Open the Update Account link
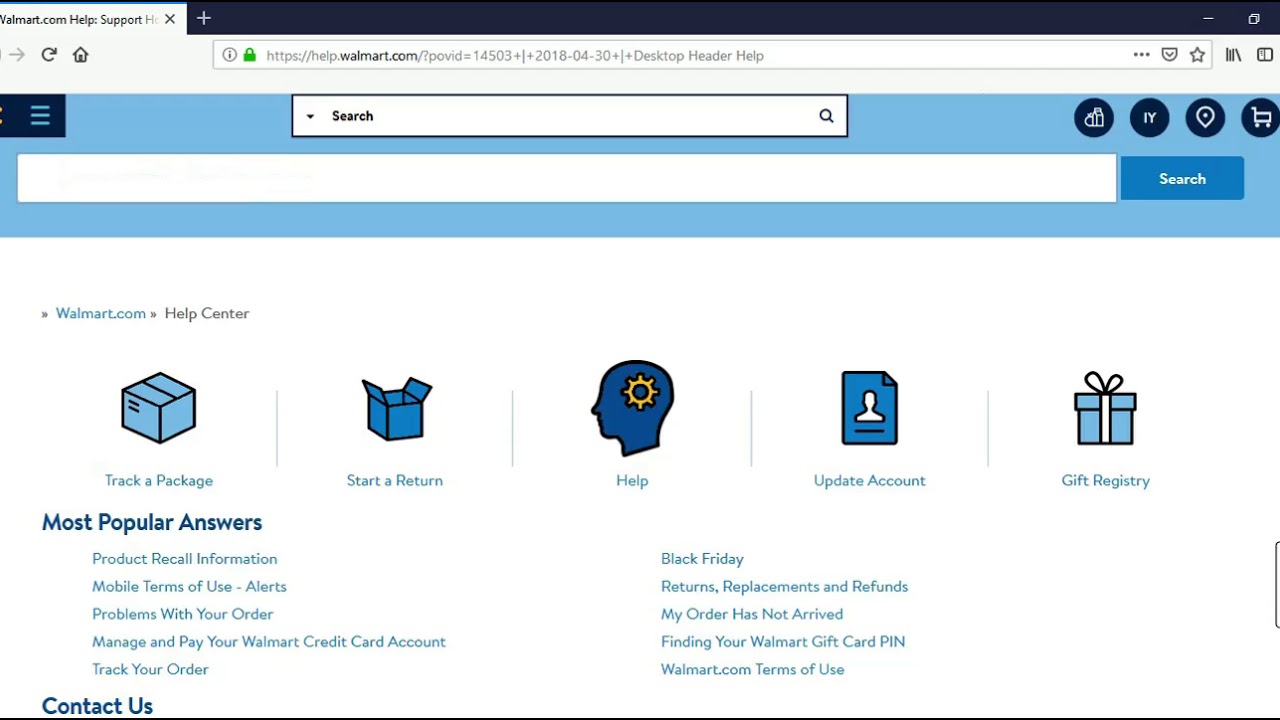The width and height of the screenshot is (1280, 720). pos(870,480)
